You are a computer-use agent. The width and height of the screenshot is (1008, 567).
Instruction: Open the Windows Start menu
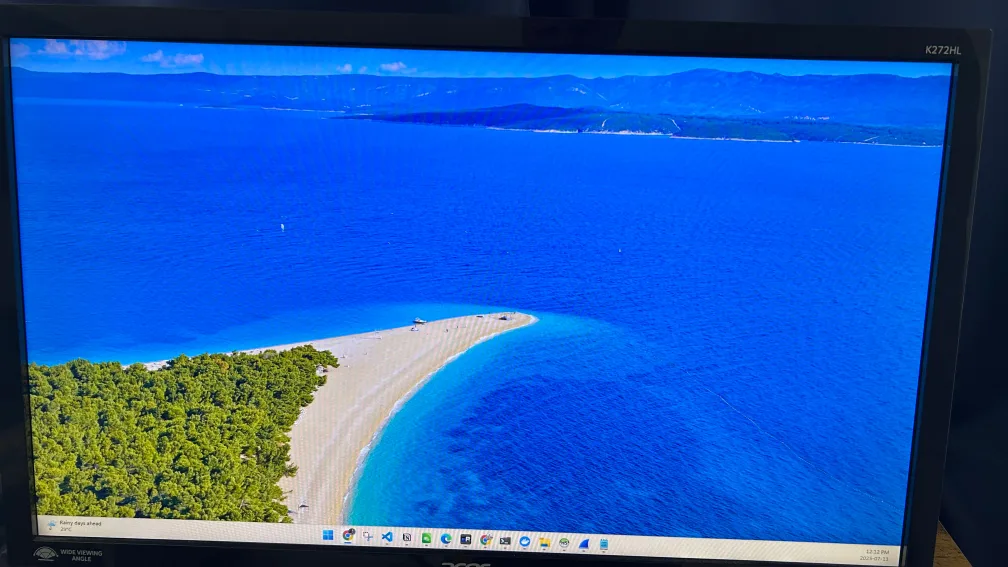coord(328,535)
